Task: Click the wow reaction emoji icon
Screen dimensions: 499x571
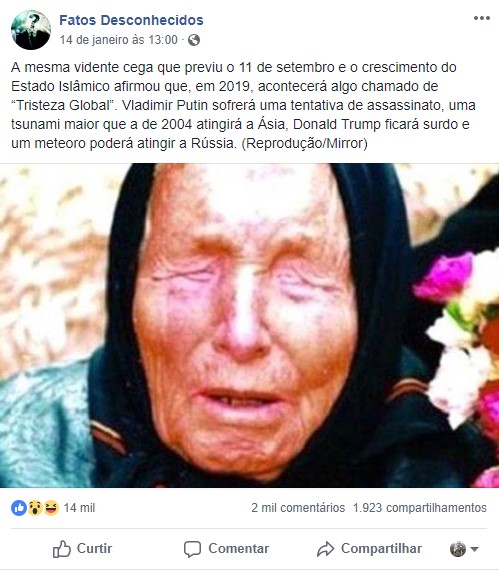Action: coord(35,508)
